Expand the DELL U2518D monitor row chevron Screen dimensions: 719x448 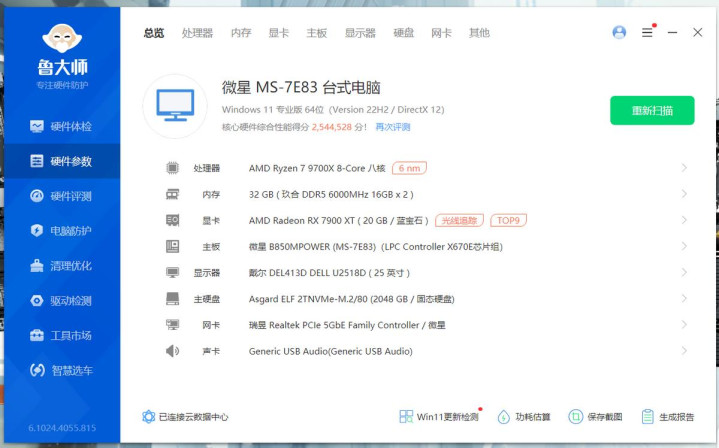tap(684, 272)
